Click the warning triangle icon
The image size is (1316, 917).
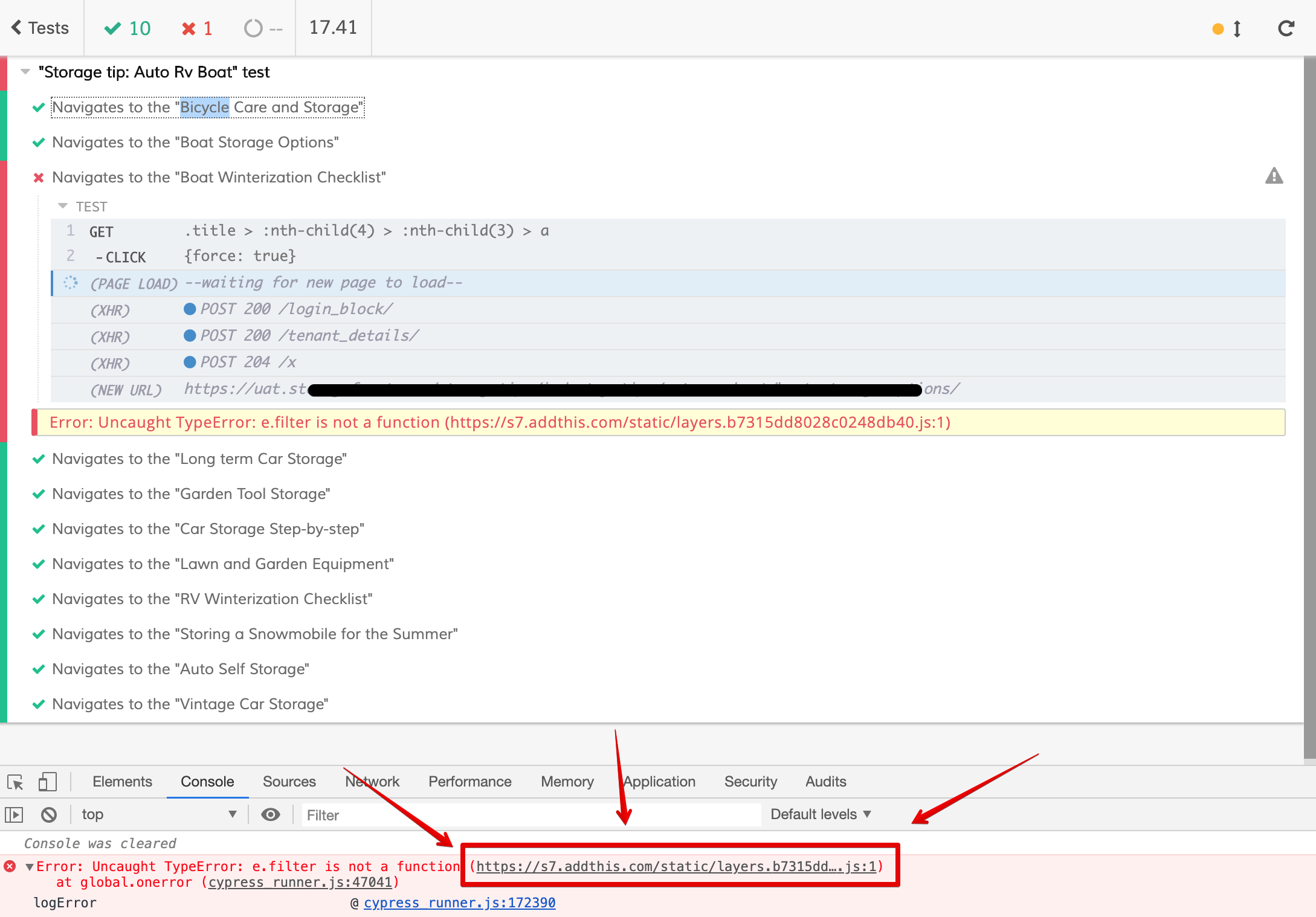(1274, 176)
